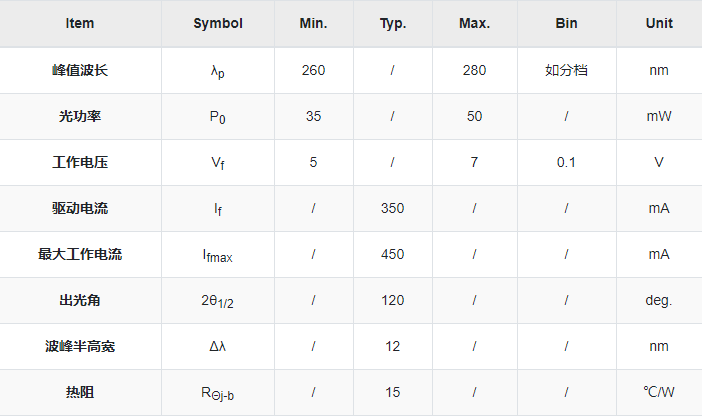The width and height of the screenshot is (702, 416).
Task: Select the 热阻 row label
Action: pos(80,392)
